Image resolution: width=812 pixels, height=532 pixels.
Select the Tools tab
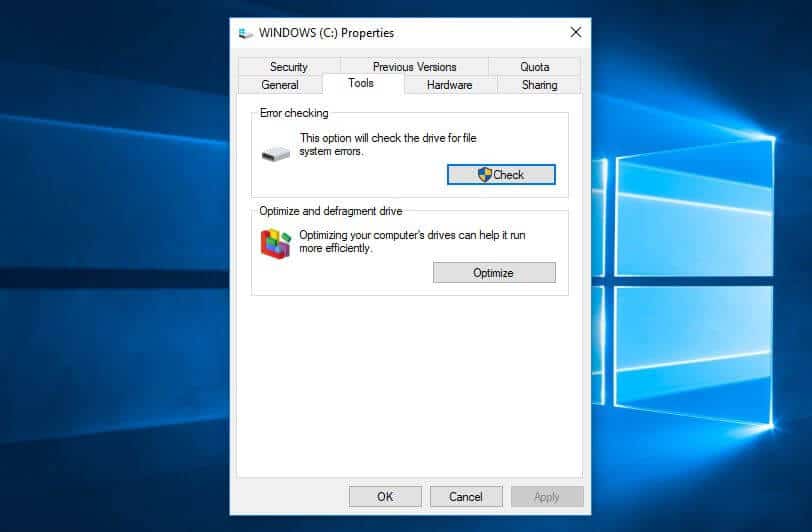(361, 84)
